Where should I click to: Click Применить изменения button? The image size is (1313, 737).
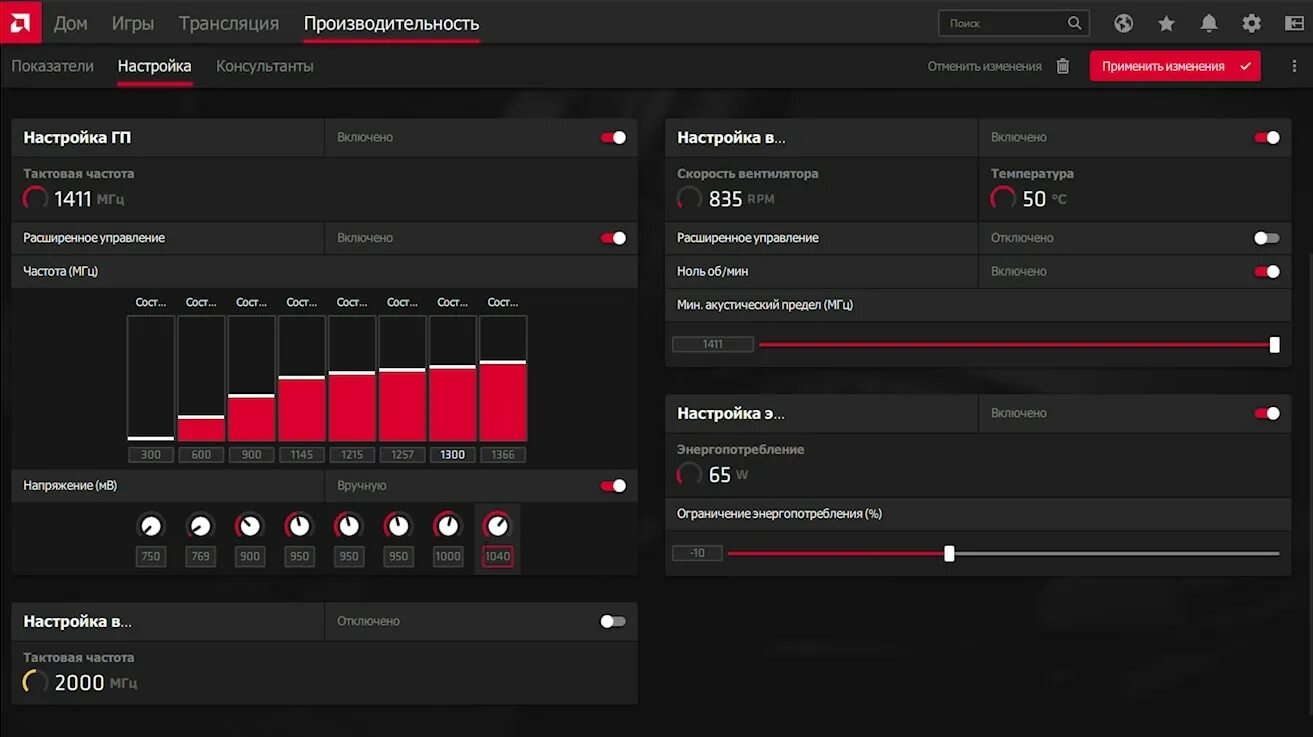[x=1175, y=66]
